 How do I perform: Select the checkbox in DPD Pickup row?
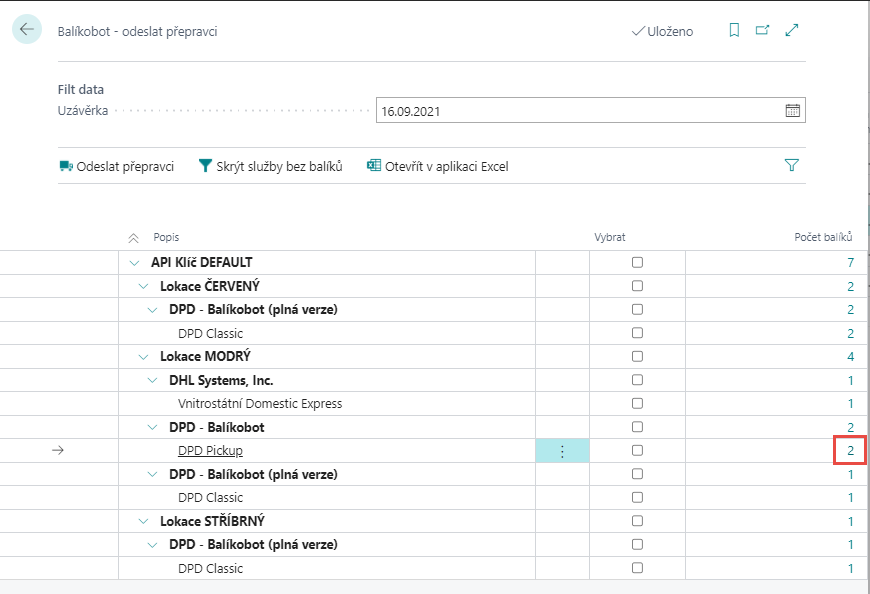pyautogui.click(x=637, y=451)
